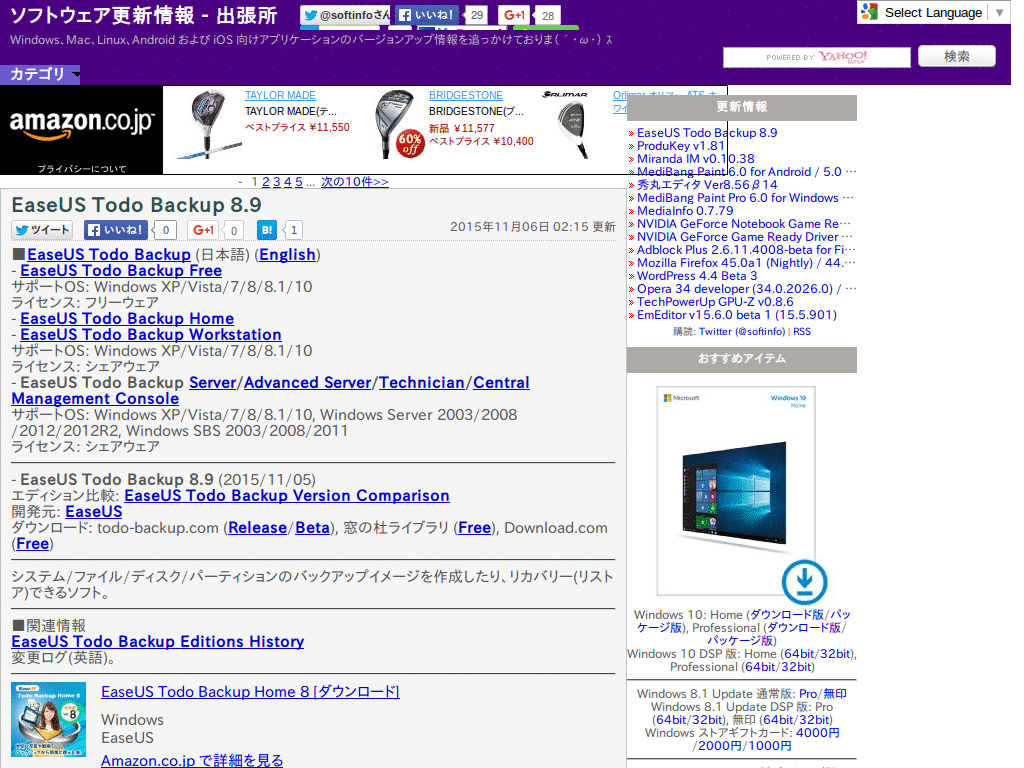
Task: Click the Hatena B! bookmark button
Action: point(267,230)
